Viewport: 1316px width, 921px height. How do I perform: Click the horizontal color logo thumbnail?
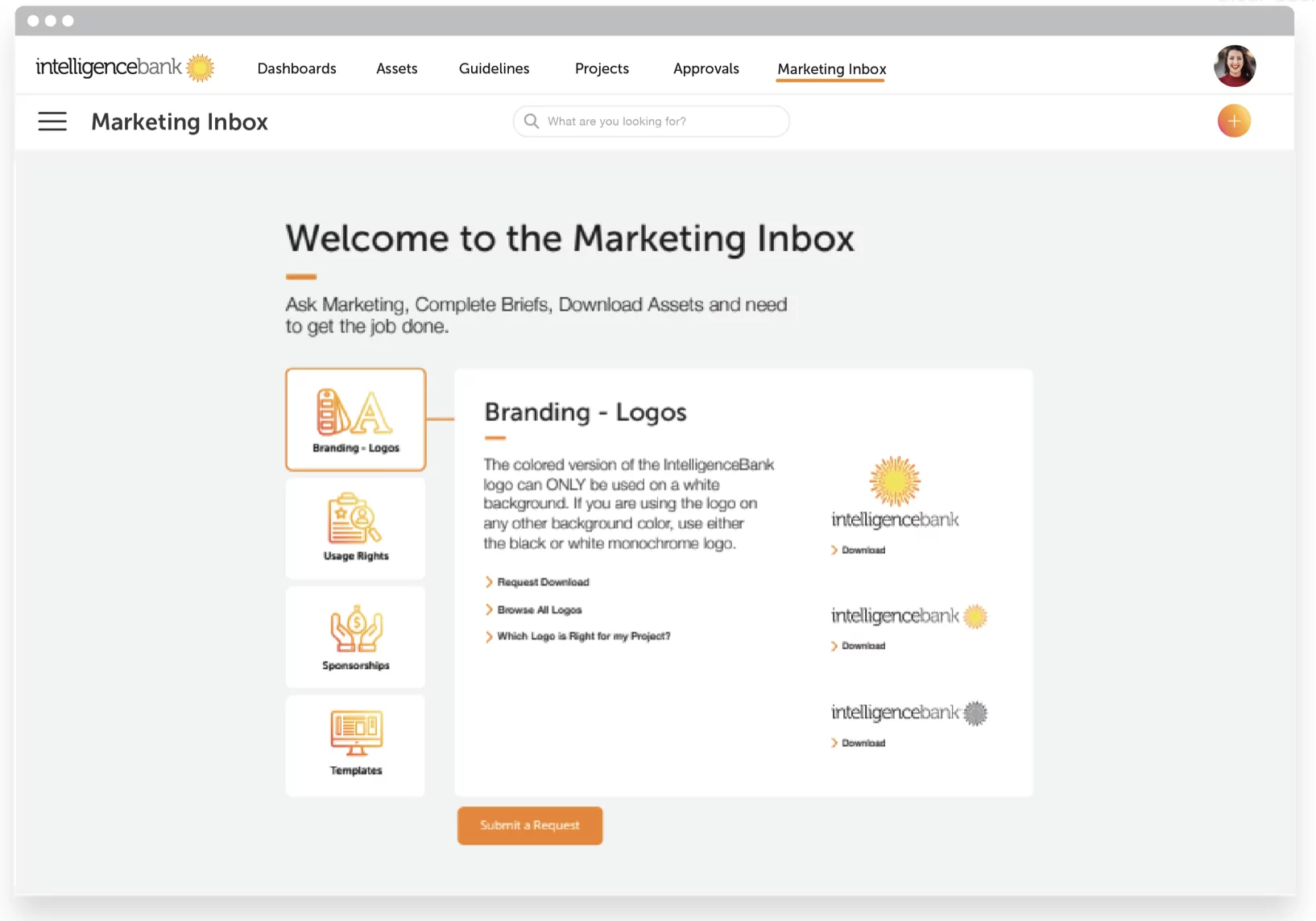(x=908, y=617)
